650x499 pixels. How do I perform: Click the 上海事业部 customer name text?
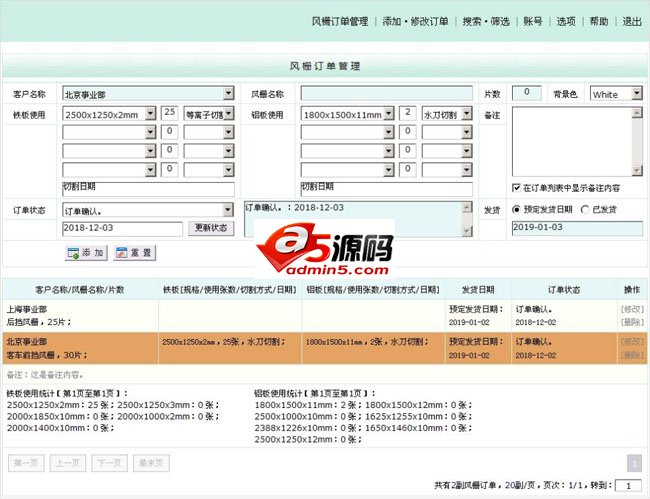coord(27,309)
